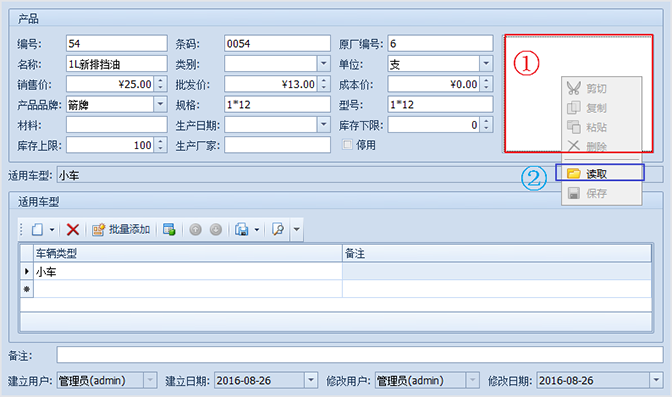Click the table with green cube icon
This screenshot has height=397, width=672.
point(169,230)
